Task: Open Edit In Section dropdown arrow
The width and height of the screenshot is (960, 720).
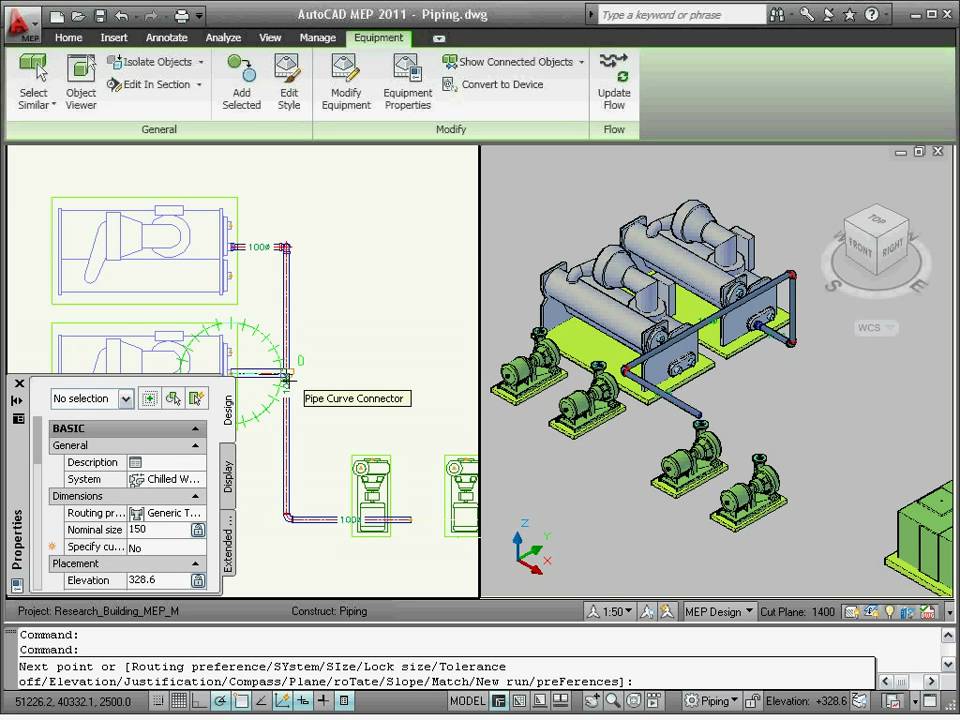Action: (x=199, y=84)
